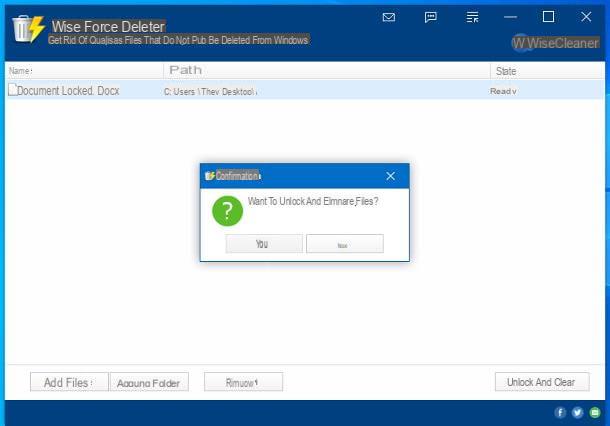Image resolution: width=610 pixels, height=426 pixels.
Task: Sort by the Name column header
Action: (85, 70)
